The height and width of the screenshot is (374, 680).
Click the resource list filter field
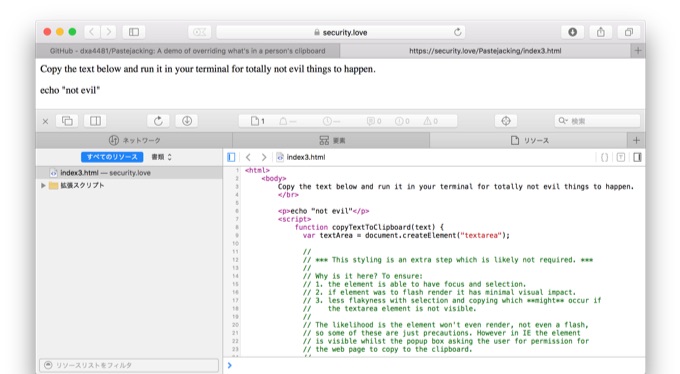tap(129, 365)
